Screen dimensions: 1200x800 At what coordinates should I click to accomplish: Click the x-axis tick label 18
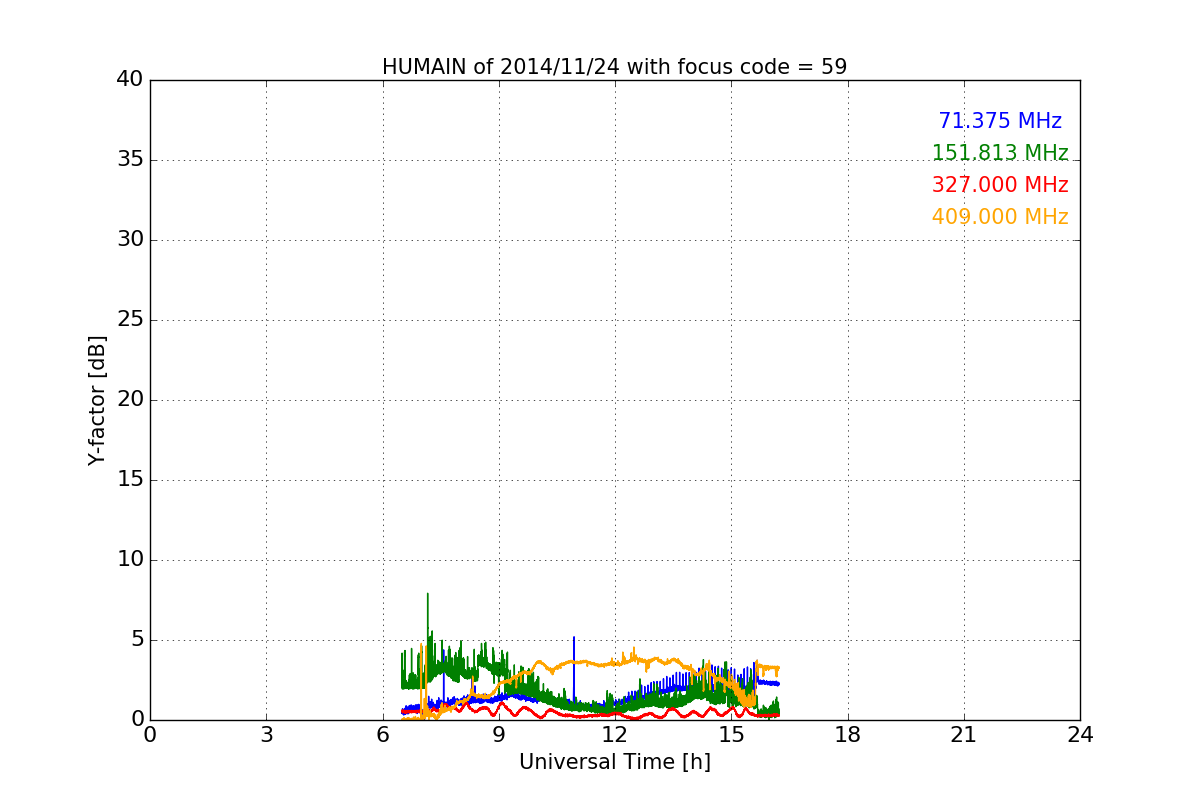point(848,734)
